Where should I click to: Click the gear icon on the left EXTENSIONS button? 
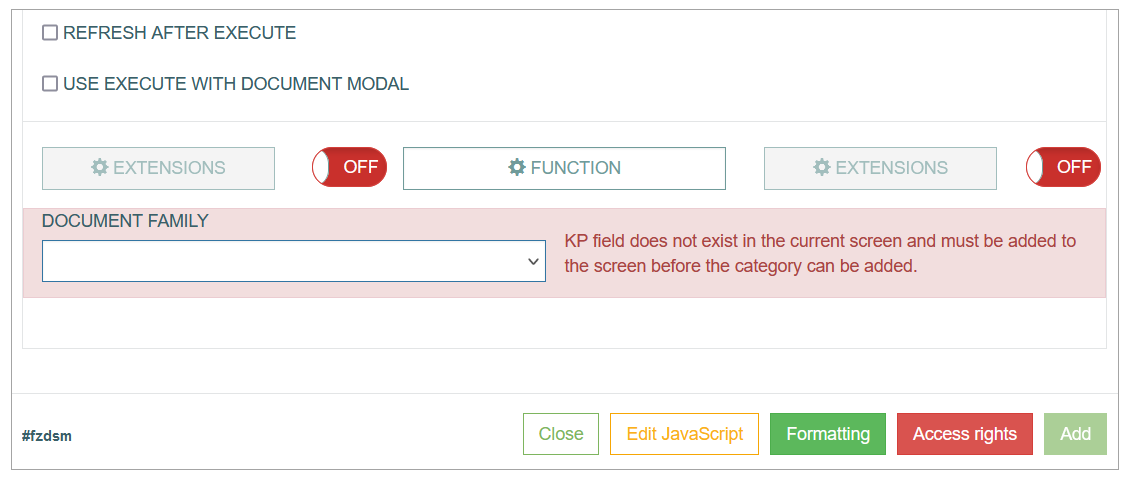click(x=99, y=168)
